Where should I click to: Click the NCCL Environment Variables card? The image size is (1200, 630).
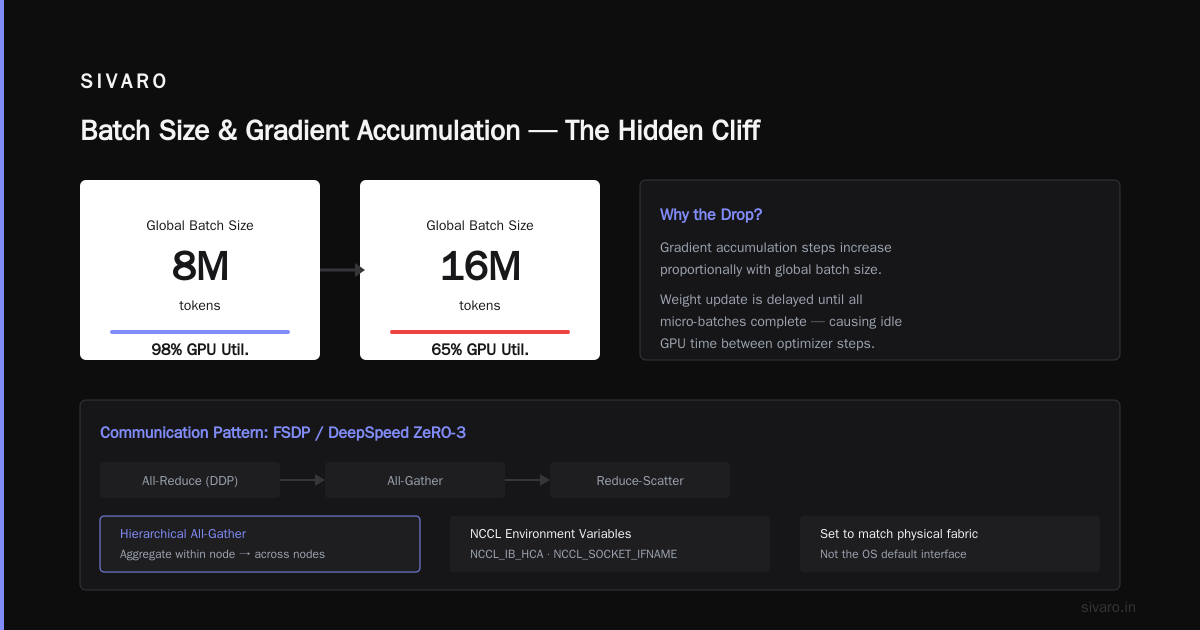point(610,544)
